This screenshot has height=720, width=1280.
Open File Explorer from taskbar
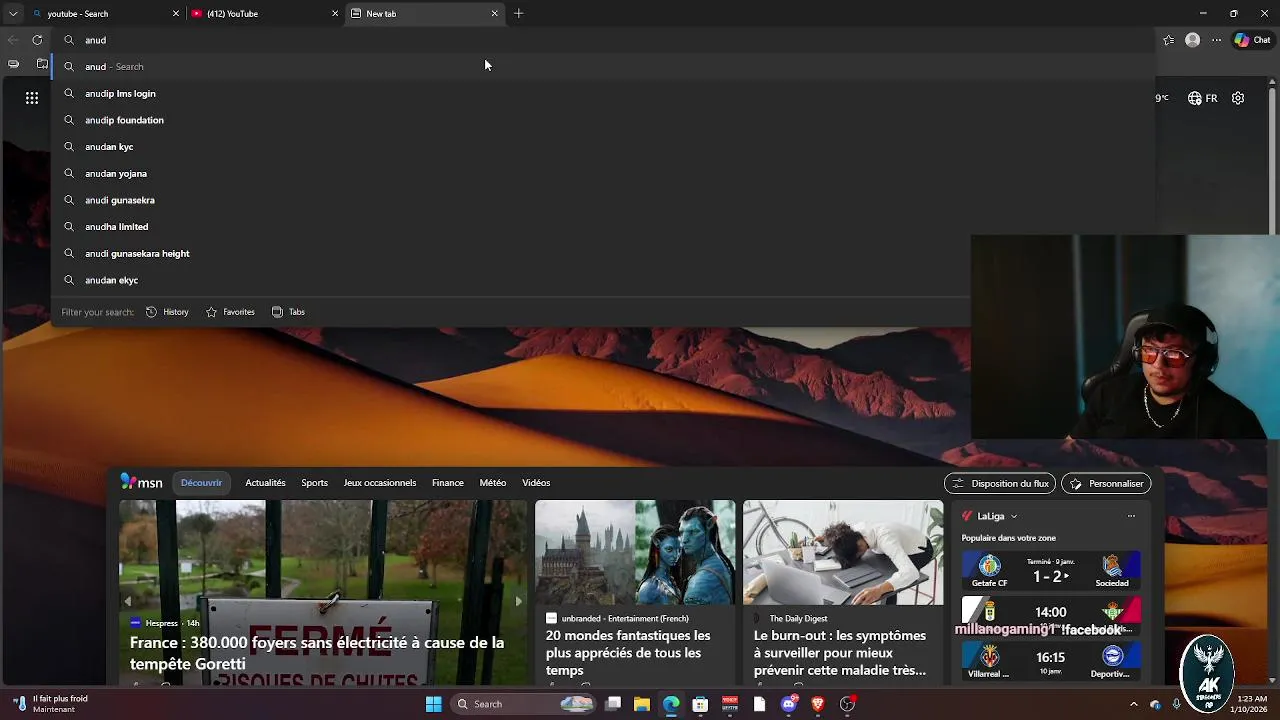(642, 704)
